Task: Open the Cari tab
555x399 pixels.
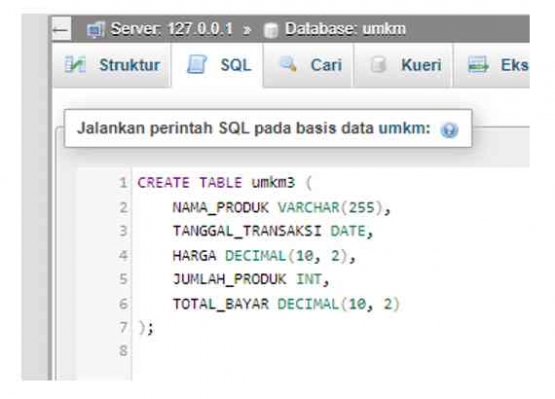Action: pyautogui.click(x=308, y=65)
